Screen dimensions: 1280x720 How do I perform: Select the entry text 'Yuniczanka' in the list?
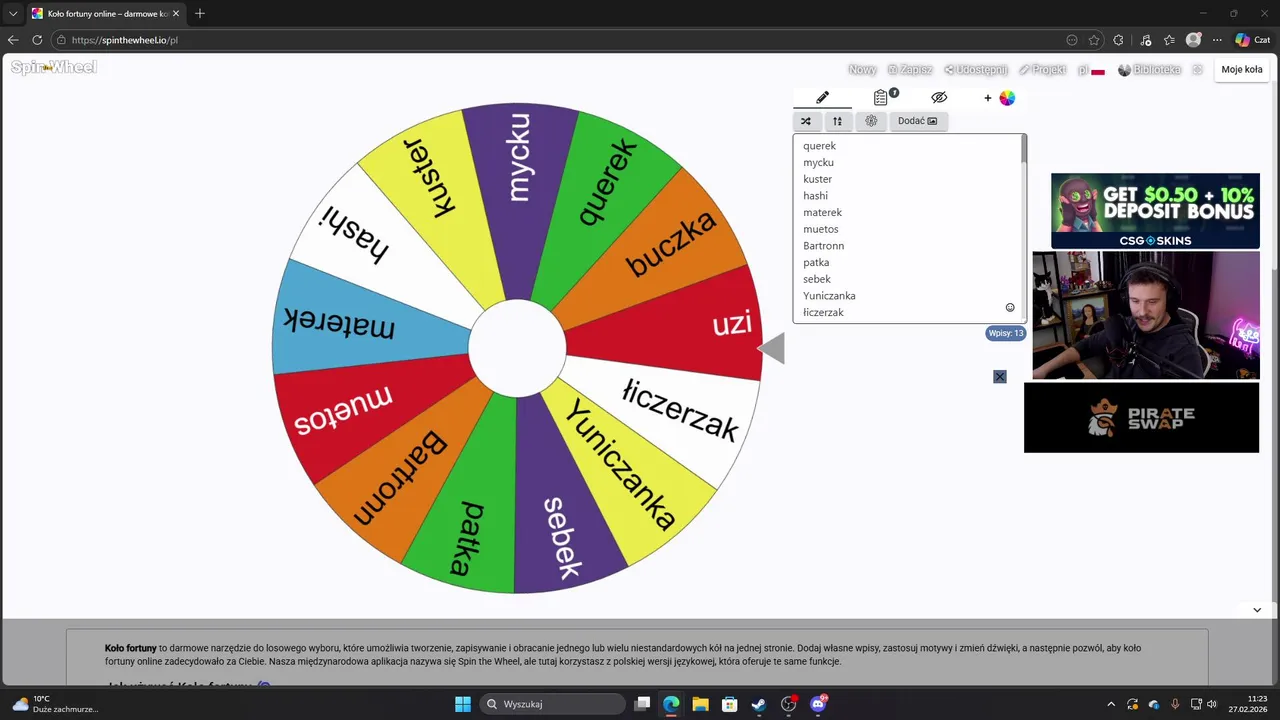pos(829,296)
